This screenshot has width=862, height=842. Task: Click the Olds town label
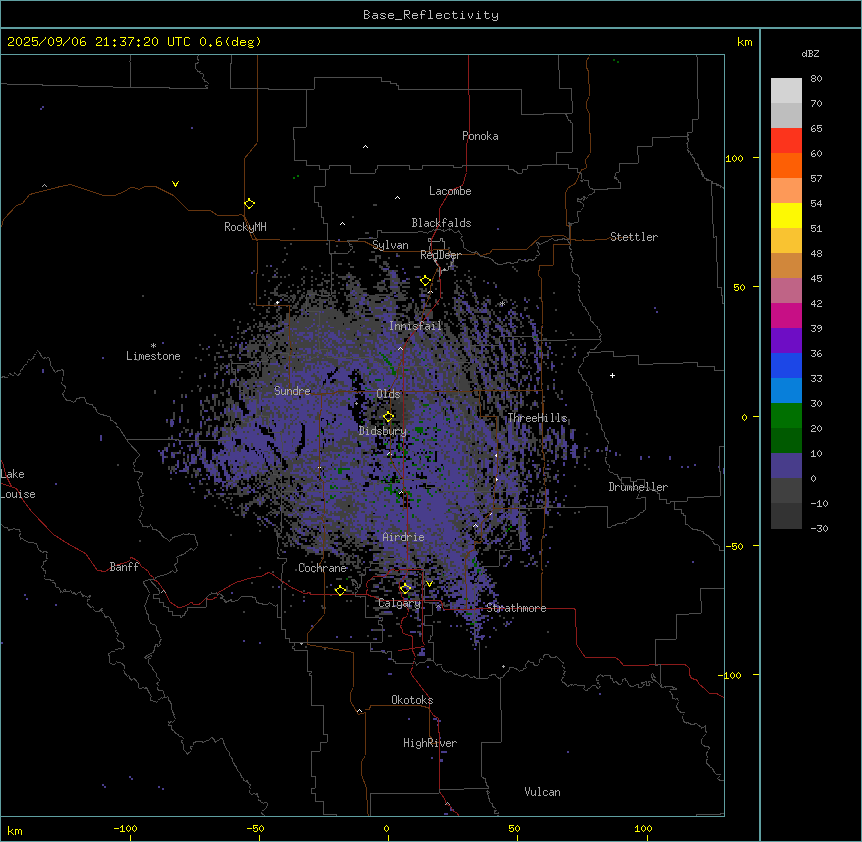(388, 394)
